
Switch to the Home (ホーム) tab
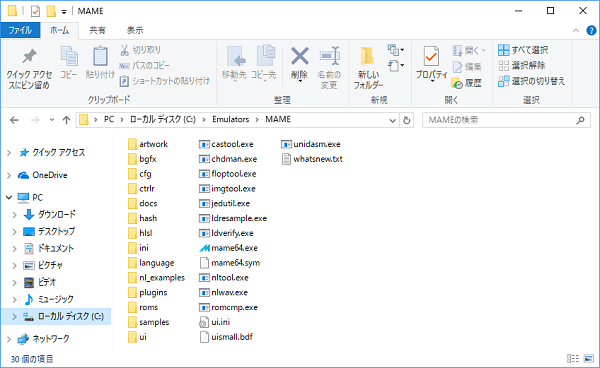click(60, 30)
